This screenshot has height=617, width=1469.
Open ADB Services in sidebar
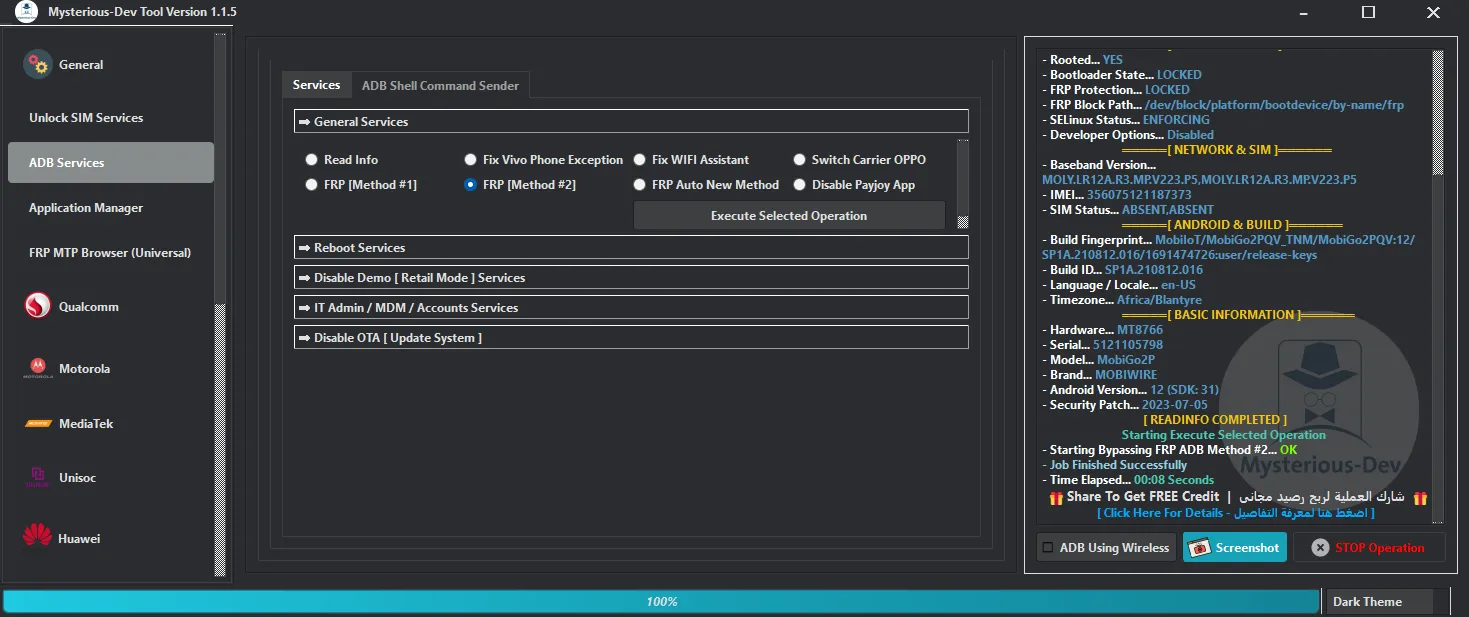point(111,163)
